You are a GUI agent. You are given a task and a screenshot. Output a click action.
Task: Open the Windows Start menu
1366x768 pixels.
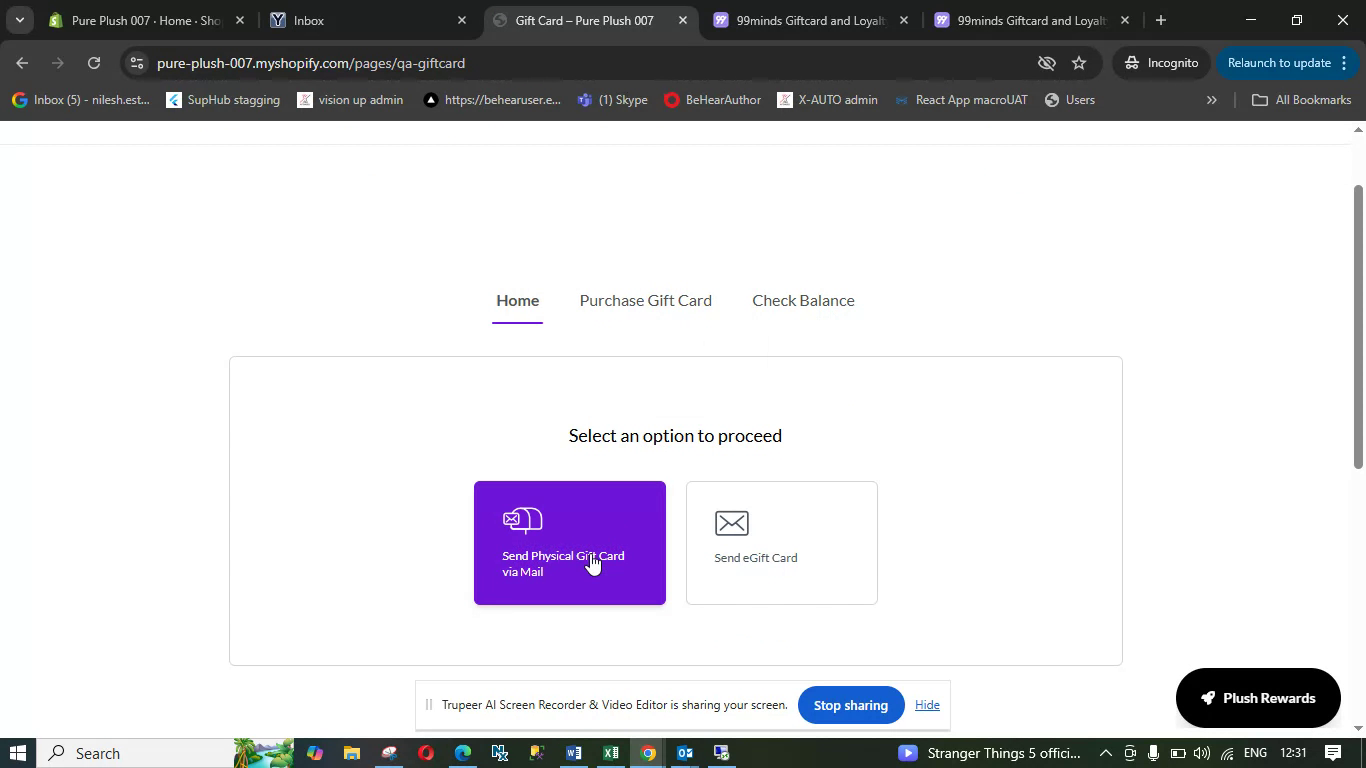[x=18, y=753]
